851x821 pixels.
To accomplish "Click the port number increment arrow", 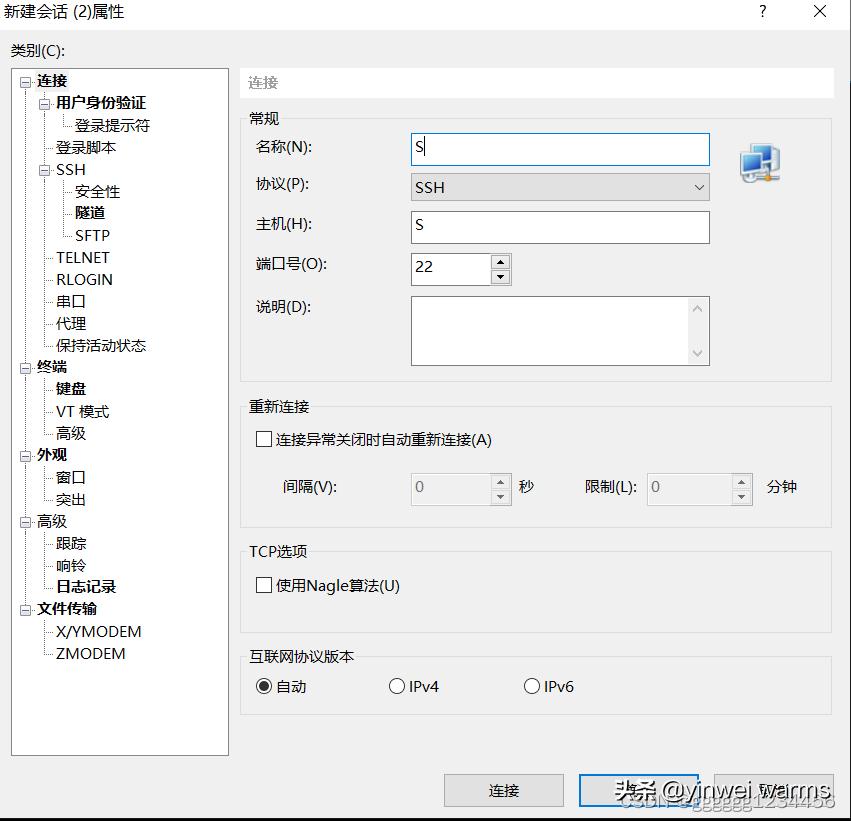I will (x=500, y=262).
